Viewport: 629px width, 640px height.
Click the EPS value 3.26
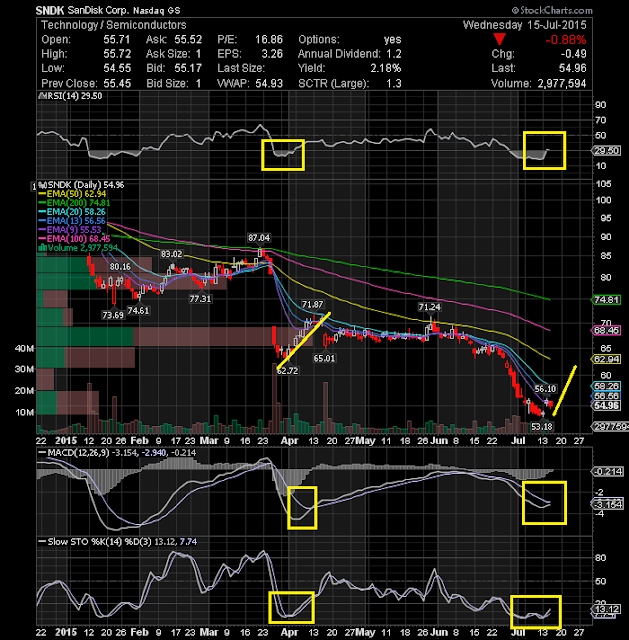(272, 54)
